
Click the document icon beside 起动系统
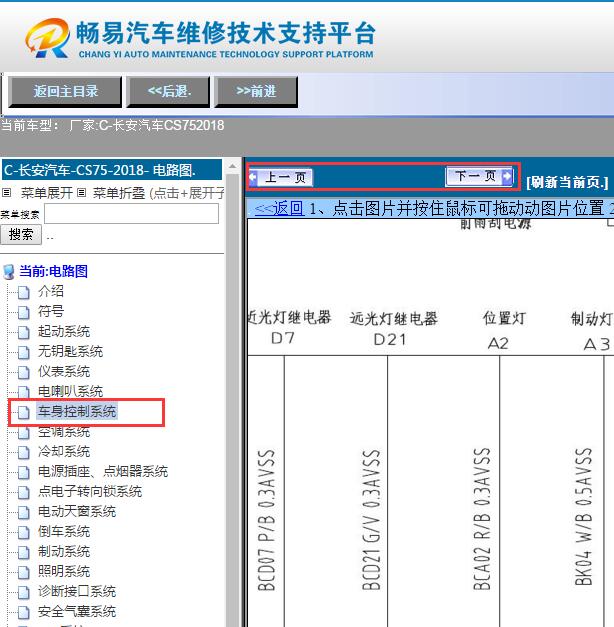click(24, 332)
